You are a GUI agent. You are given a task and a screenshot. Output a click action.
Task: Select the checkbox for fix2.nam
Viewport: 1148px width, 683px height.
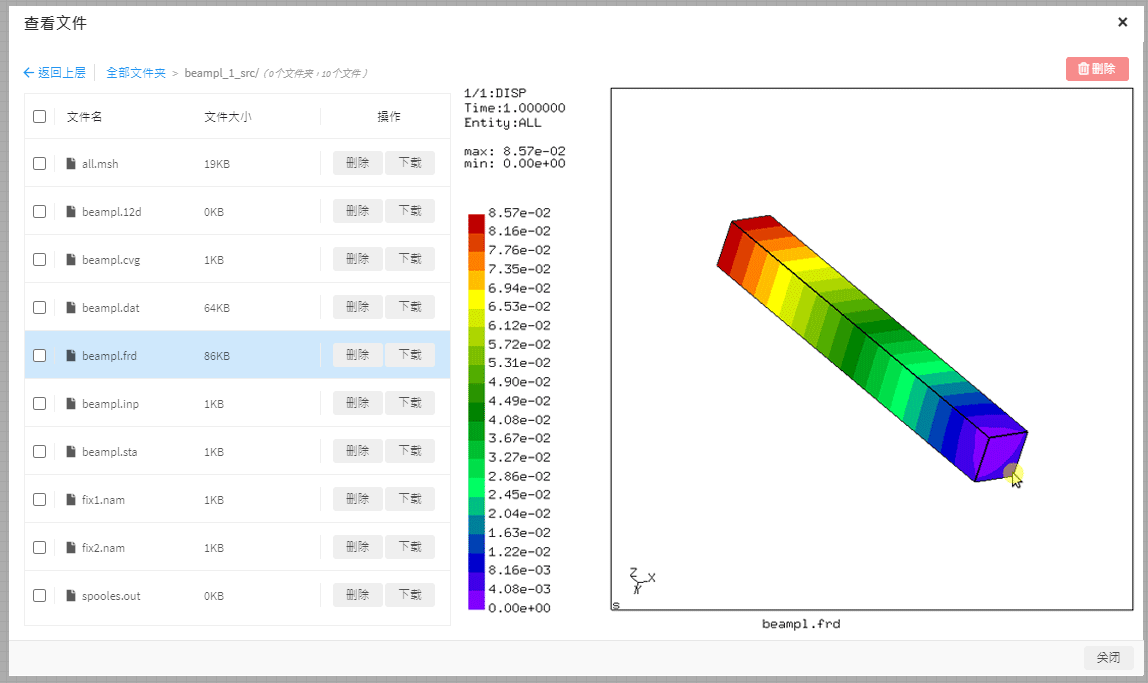[x=39, y=547]
